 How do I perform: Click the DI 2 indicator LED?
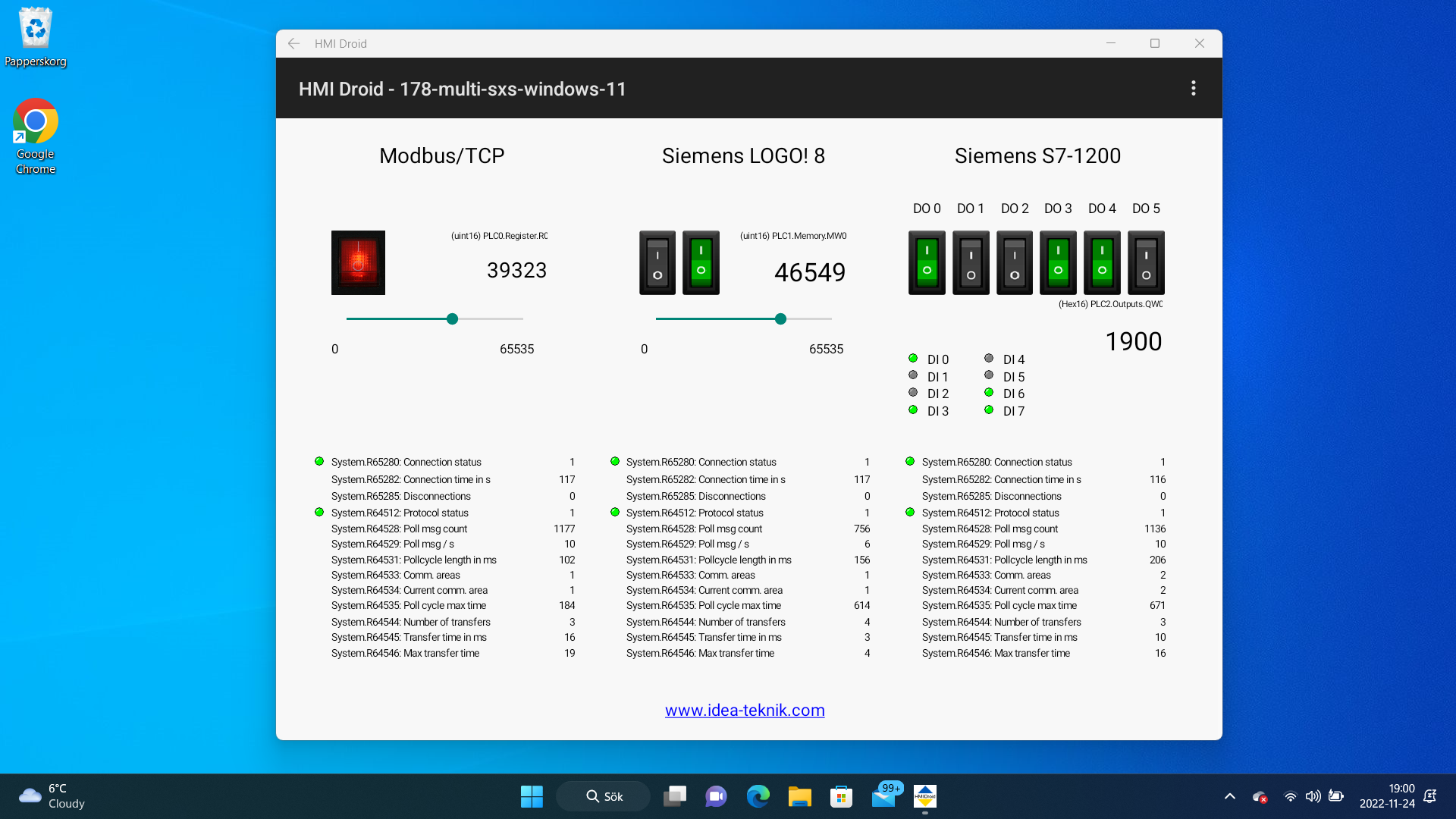click(913, 393)
